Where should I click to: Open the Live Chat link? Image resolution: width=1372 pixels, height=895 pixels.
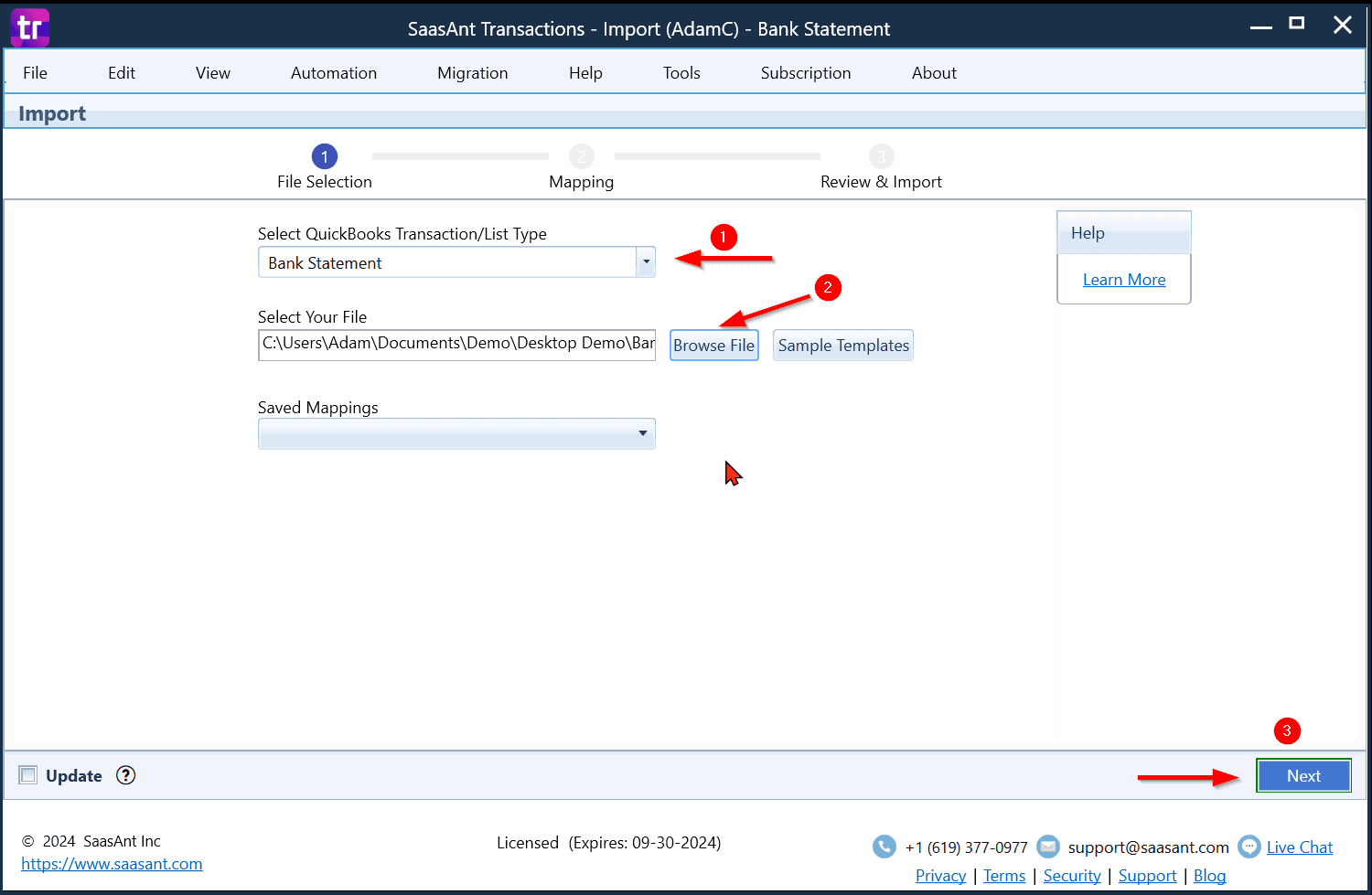(1300, 847)
